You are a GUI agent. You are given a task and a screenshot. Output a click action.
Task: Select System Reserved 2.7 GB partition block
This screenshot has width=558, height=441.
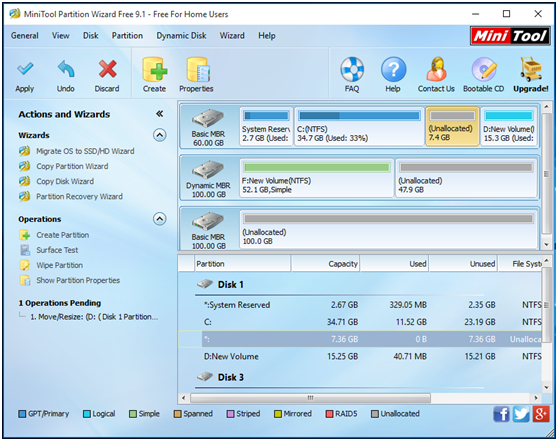tap(266, 126)
